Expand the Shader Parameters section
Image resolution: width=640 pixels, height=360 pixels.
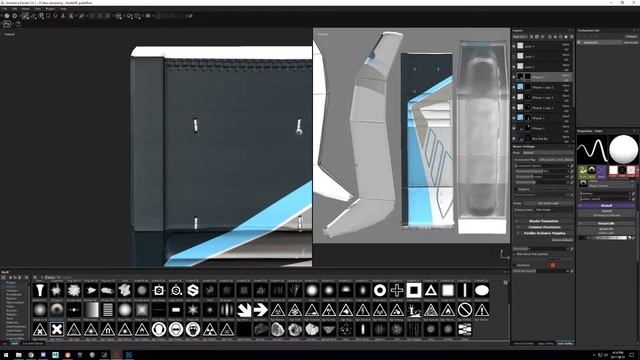click(544, 221)
